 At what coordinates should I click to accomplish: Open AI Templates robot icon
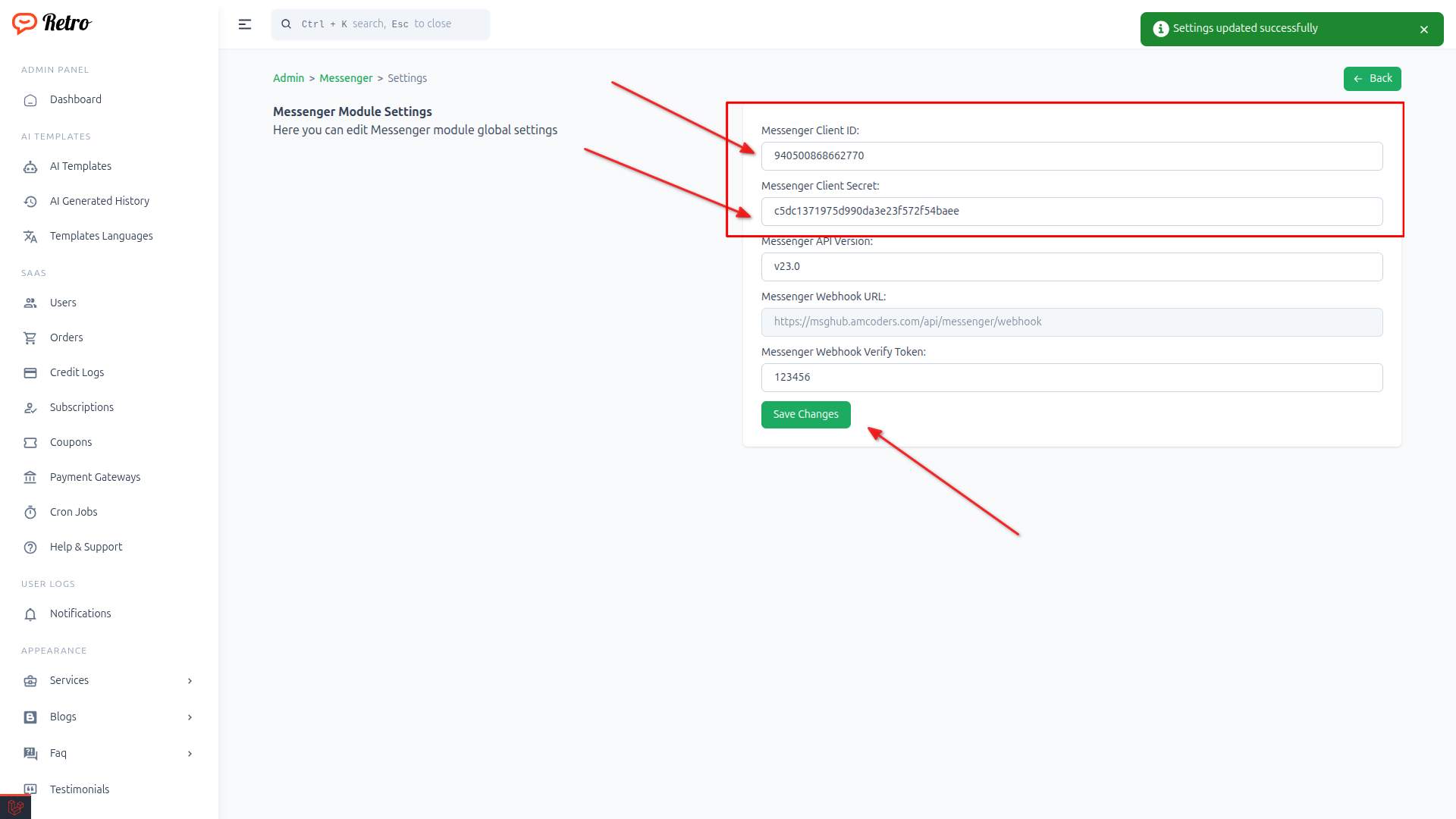[x=30, y=167]
